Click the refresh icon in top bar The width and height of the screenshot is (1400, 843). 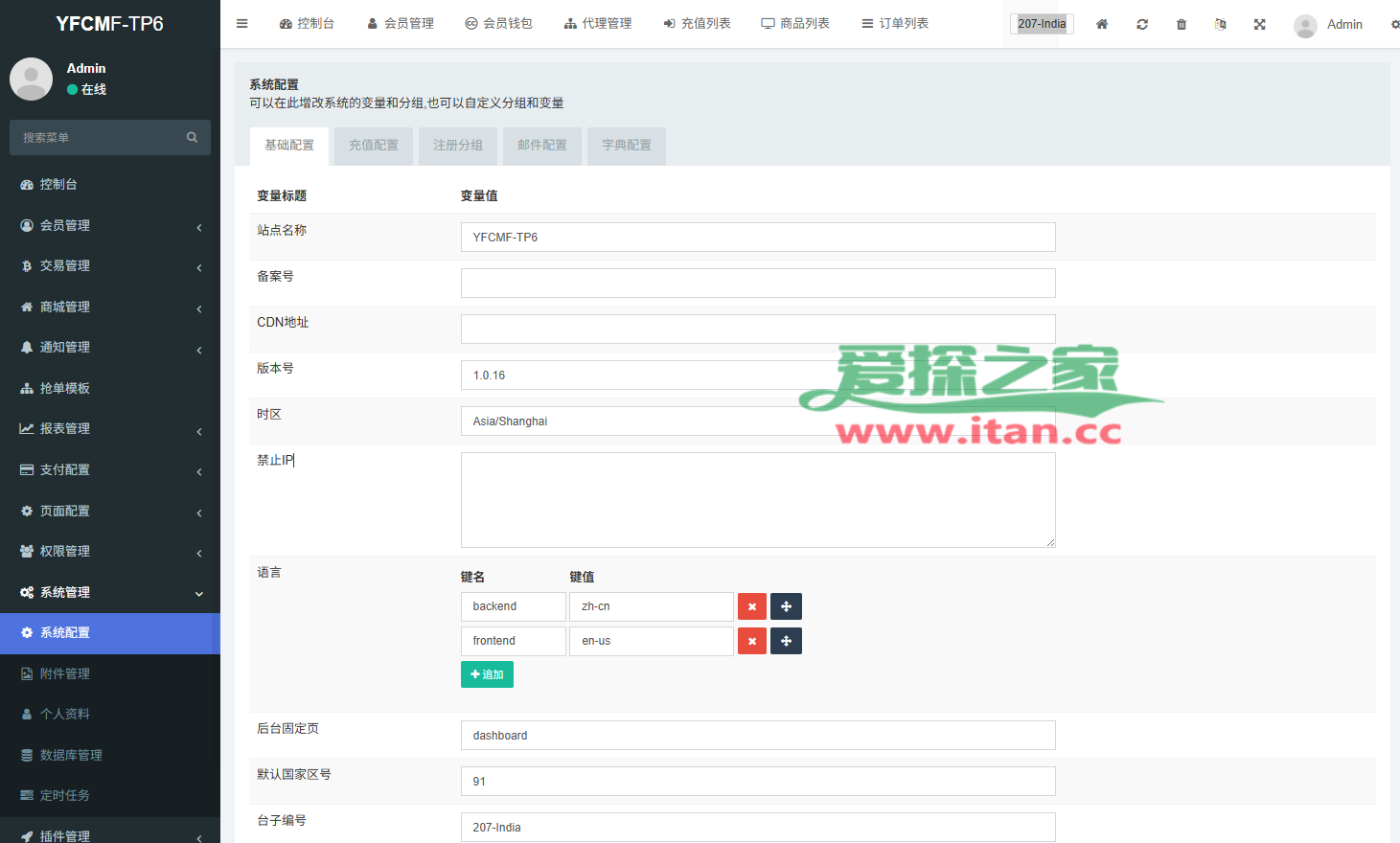point(1142,24)
